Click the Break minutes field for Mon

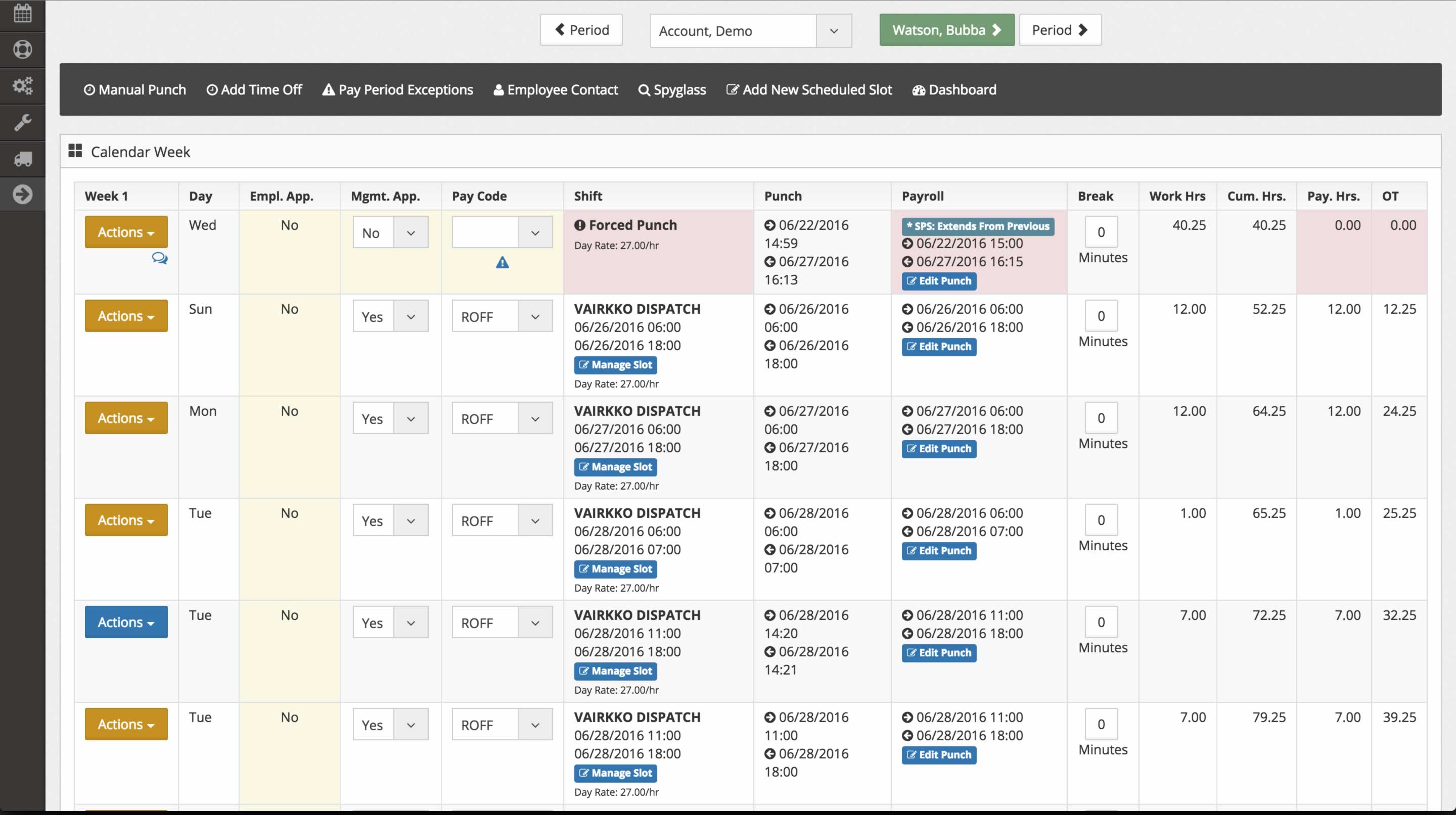tap(1101, 418)
